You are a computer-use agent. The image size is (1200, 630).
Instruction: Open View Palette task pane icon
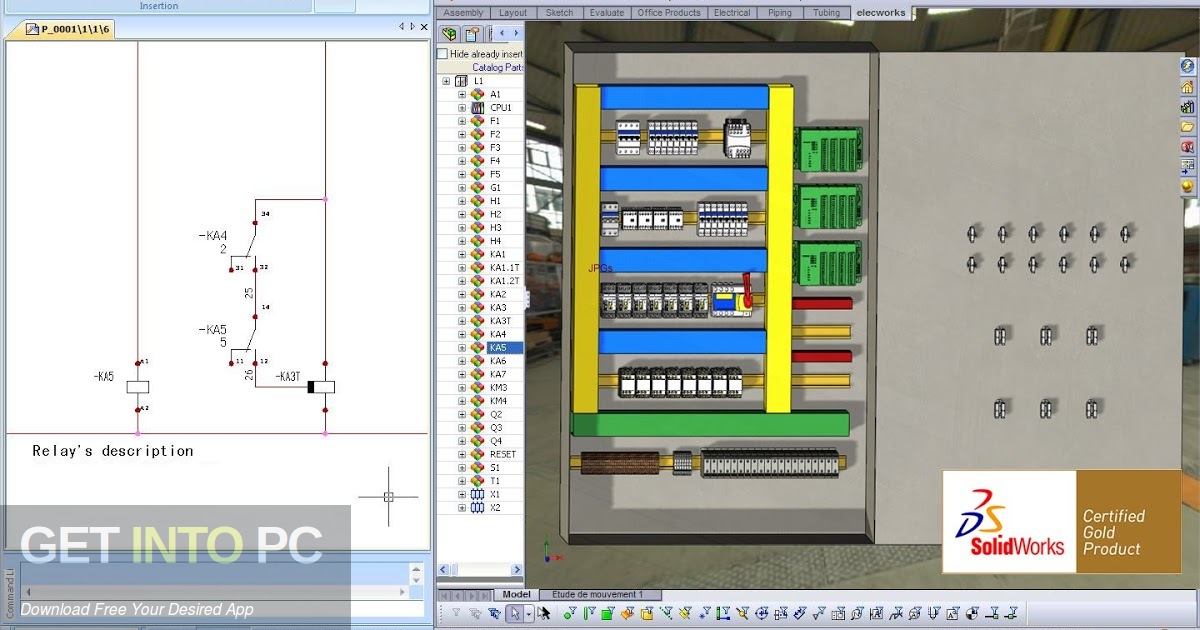(1187, 166)
